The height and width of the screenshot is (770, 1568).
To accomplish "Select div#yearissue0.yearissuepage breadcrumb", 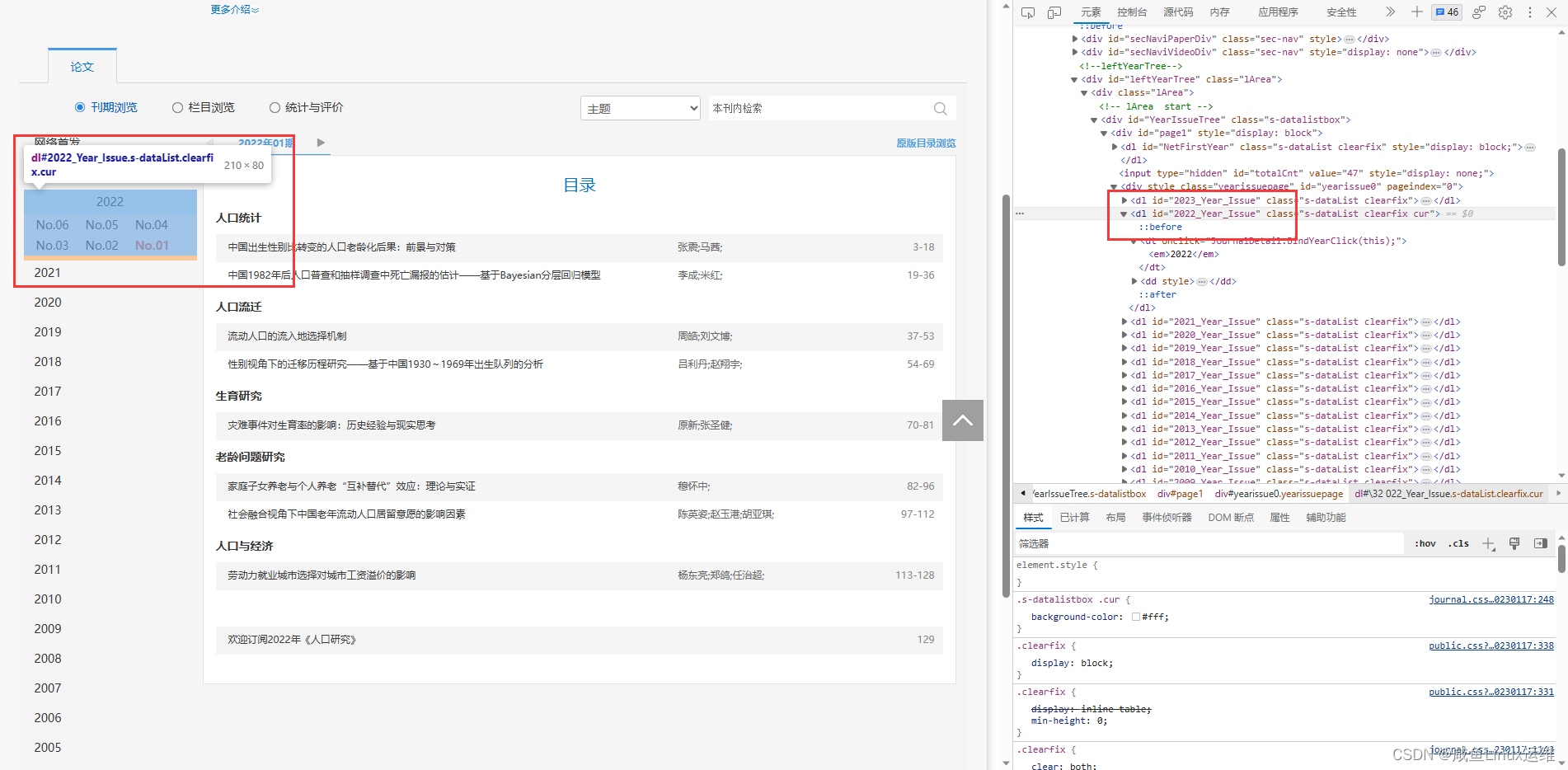I will (1279, 493).
